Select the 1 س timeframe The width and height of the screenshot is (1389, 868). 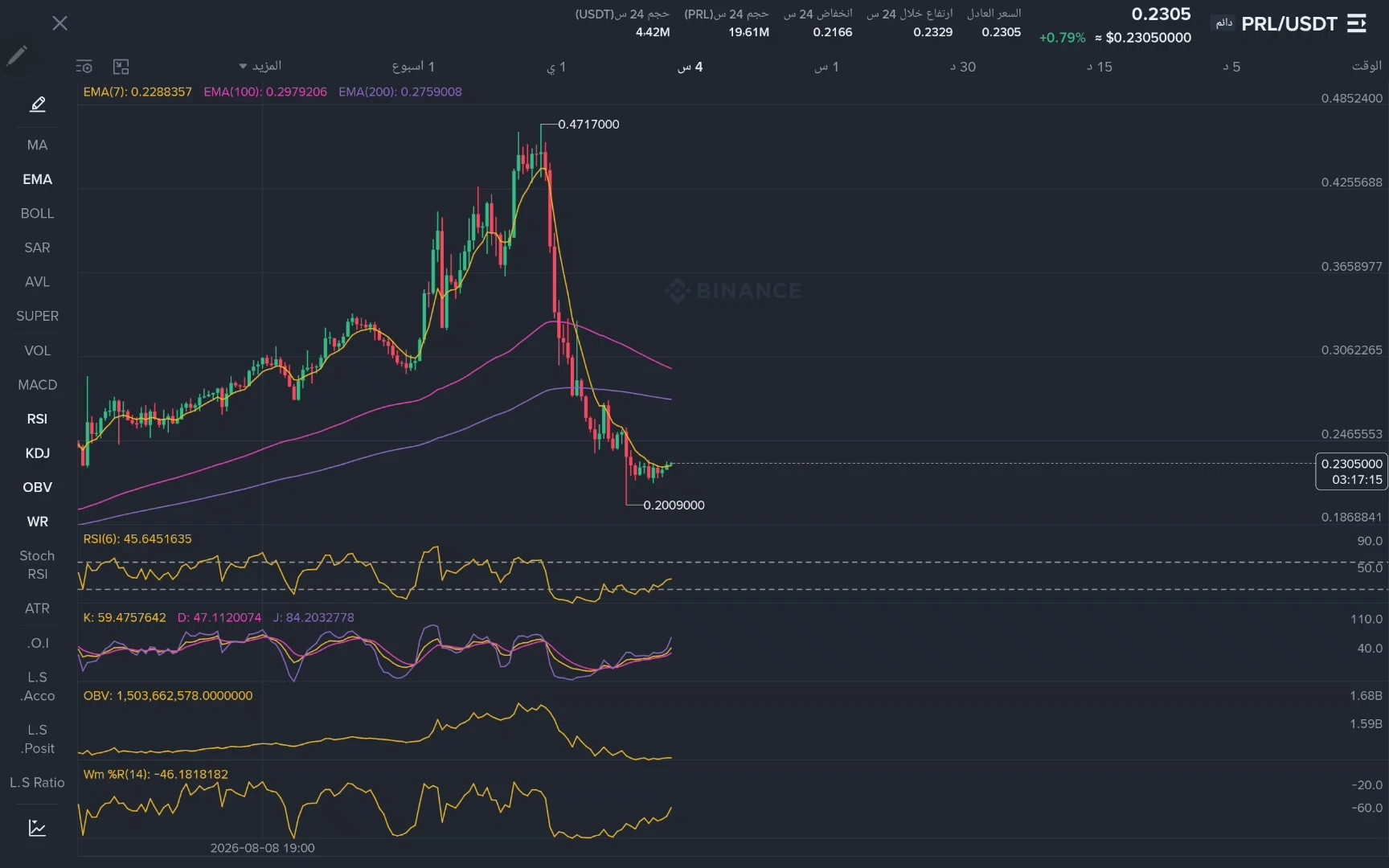pos(826,67)
